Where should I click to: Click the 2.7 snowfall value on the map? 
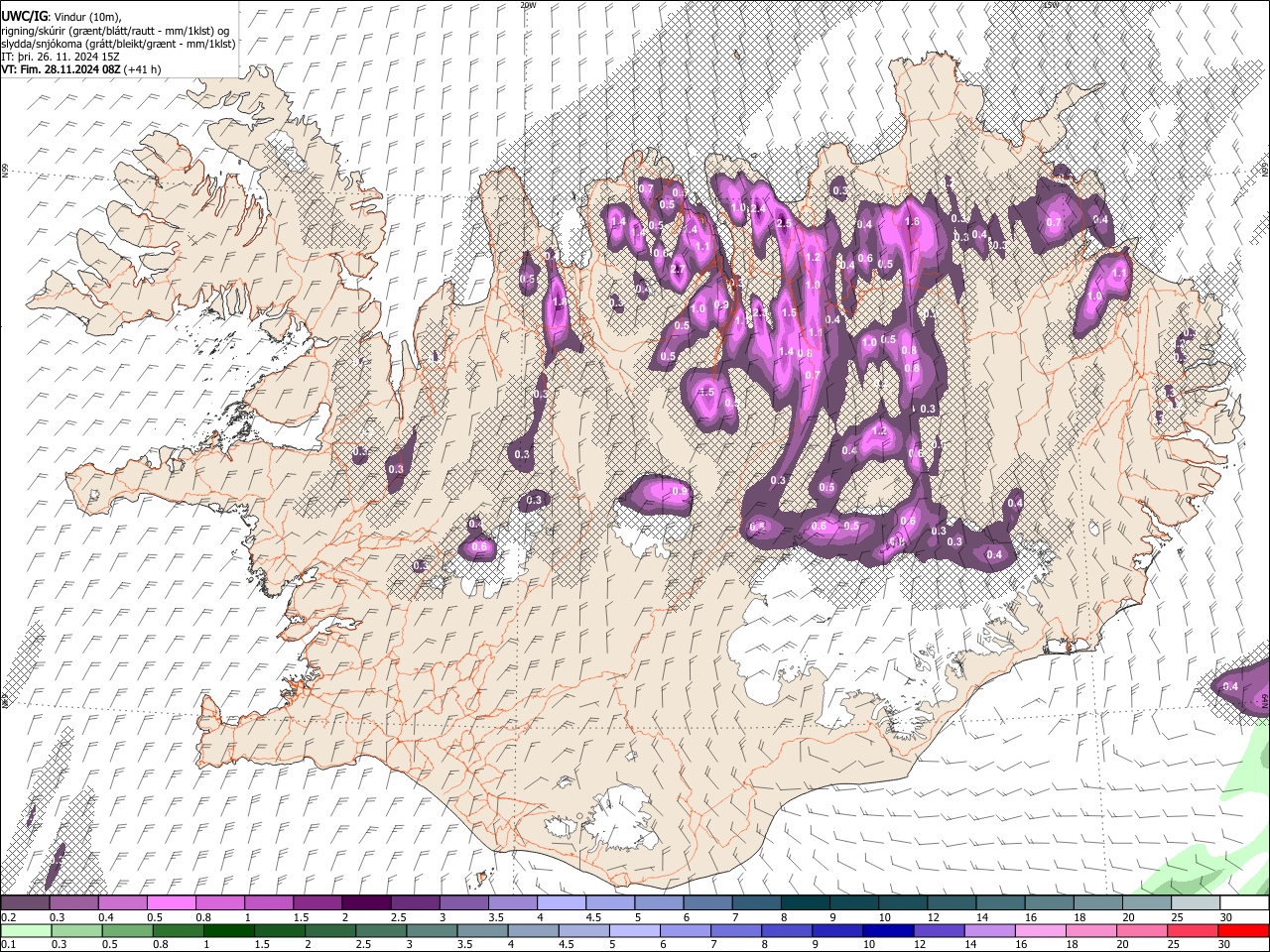click(679, 269)
